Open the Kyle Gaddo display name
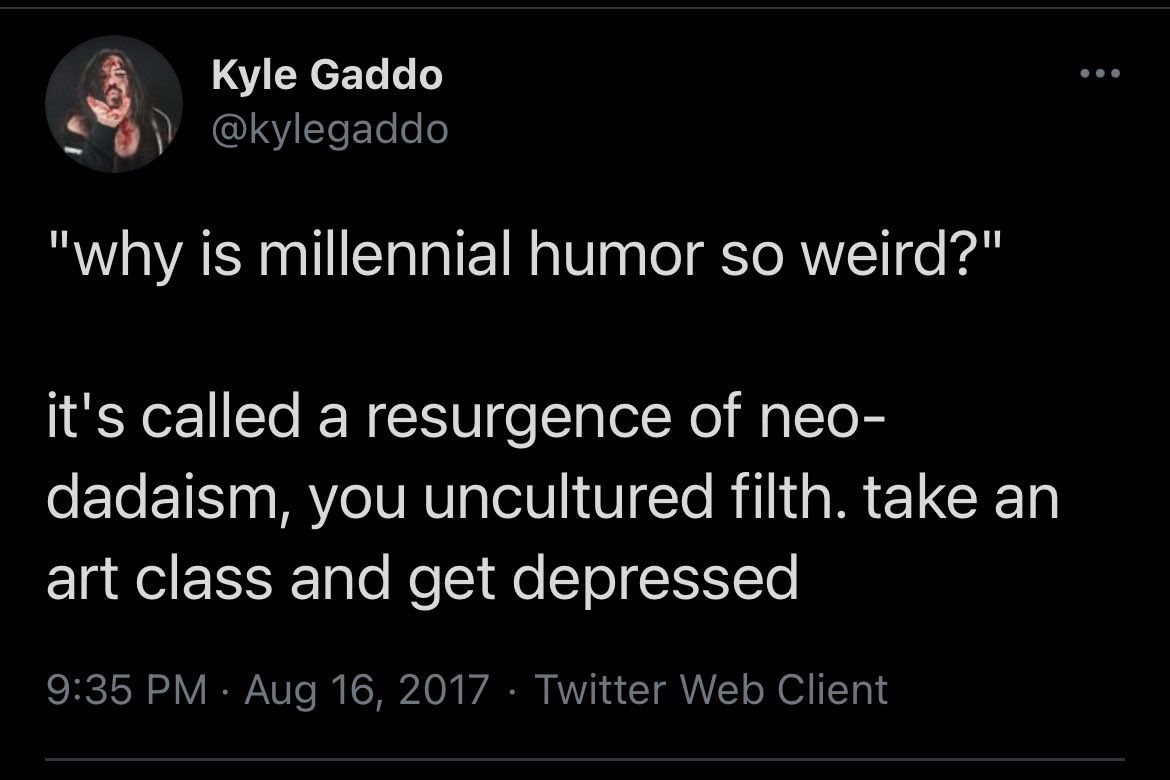 tap(327, 75)
